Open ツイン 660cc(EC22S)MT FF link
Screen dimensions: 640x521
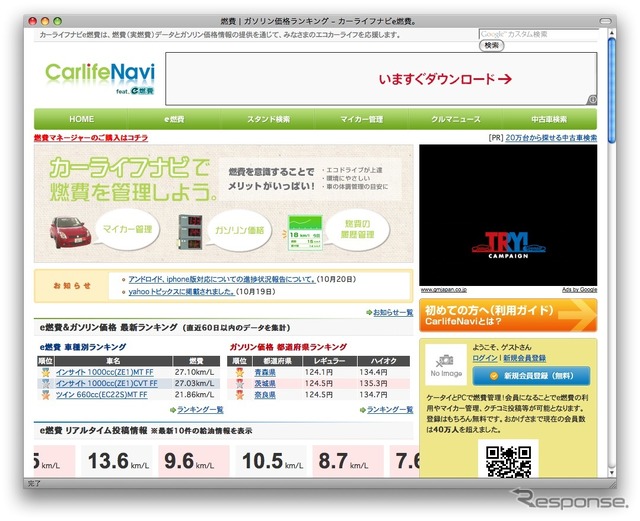point(102,395)
